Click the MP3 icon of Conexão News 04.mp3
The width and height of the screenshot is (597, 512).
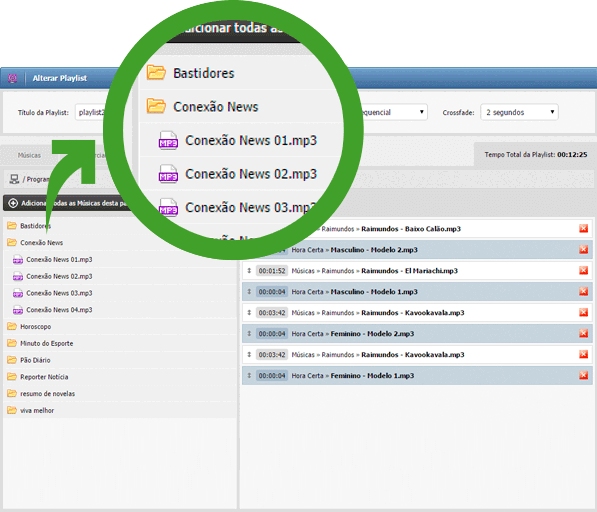click(18, 310)
